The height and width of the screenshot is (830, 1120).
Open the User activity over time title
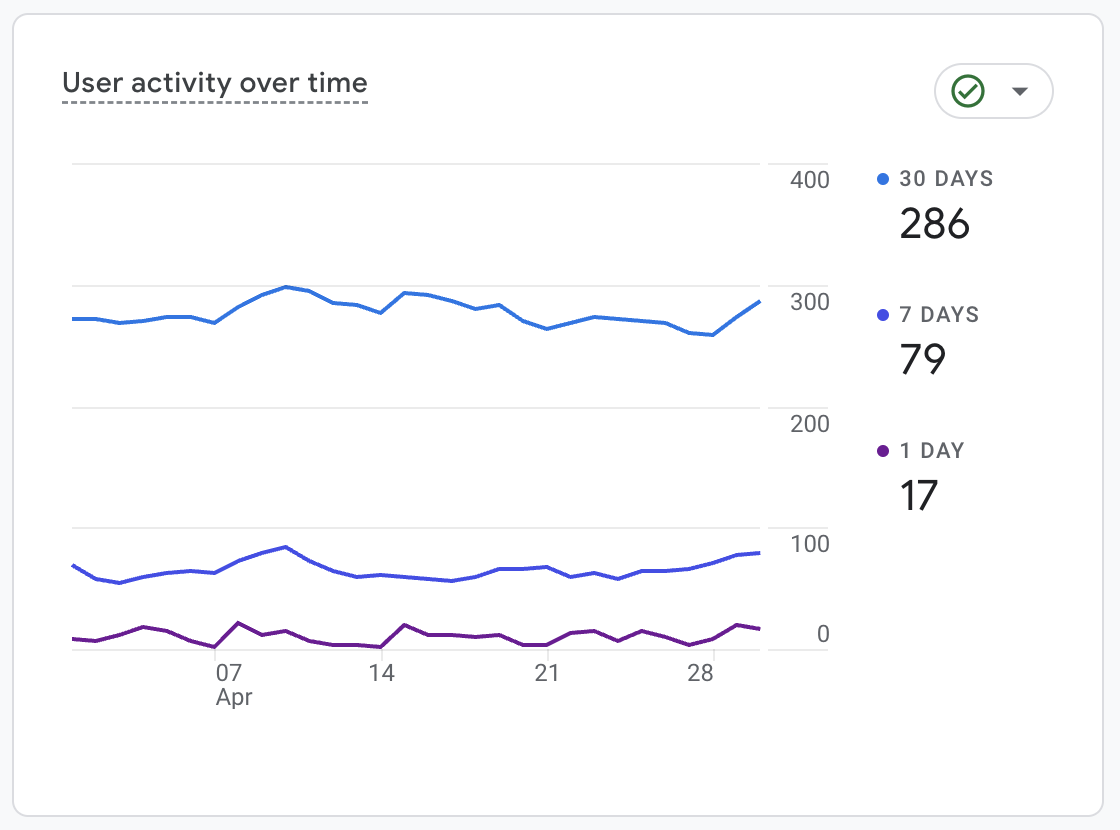pyautogui.click(x=215, y=83)
